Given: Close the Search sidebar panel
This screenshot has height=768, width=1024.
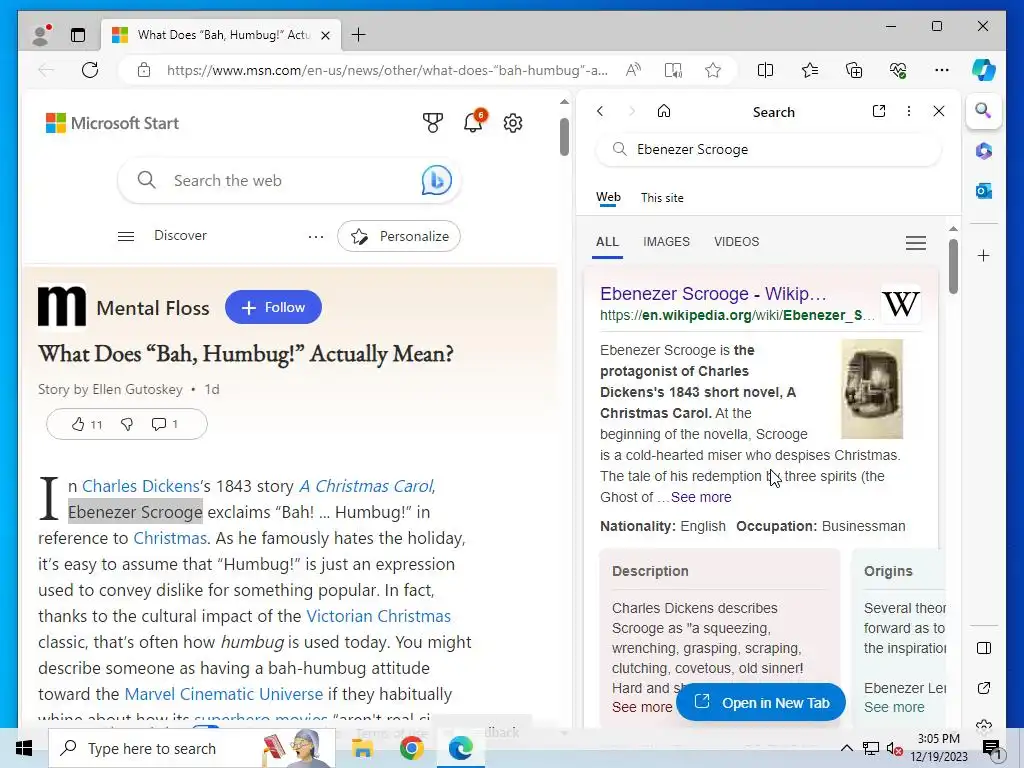Looking at the screenshot, I should [939, 111].
